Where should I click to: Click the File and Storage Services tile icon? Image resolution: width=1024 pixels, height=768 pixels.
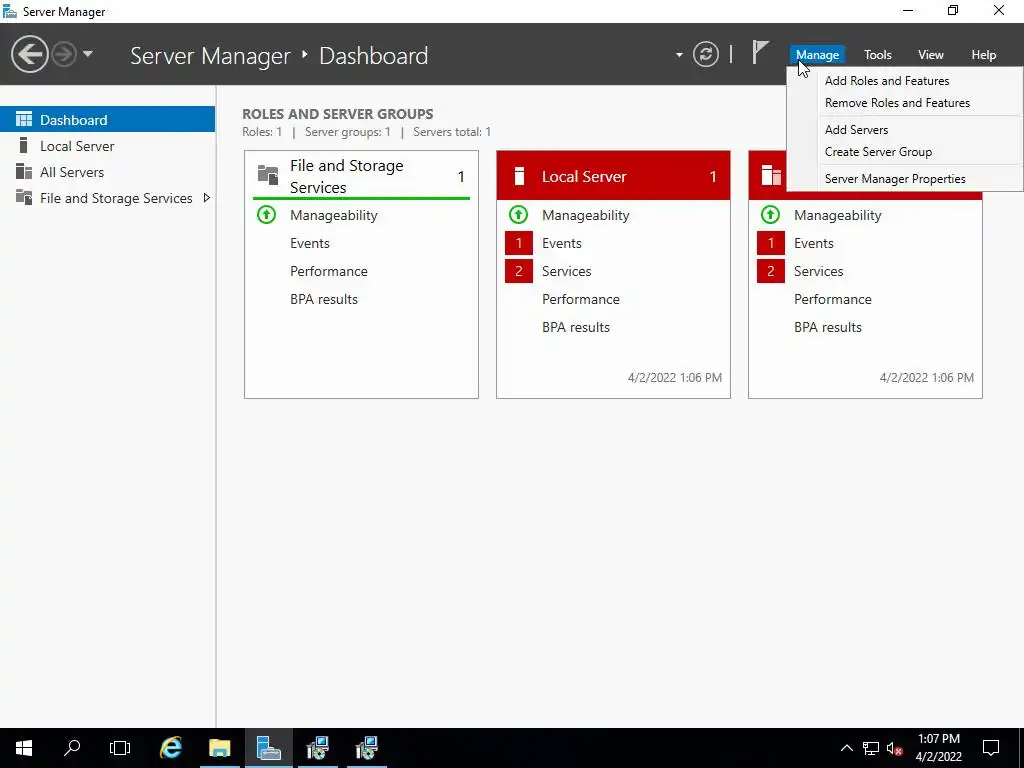point(268,175)
